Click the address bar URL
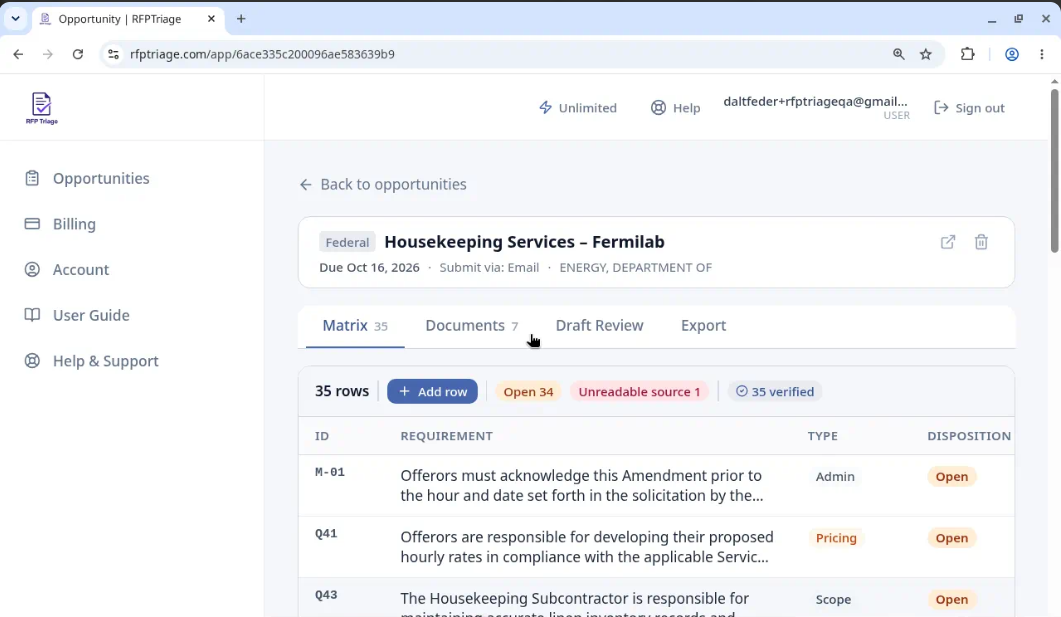The height and width of the screenshot is (617, 1061). click(262, 54)
